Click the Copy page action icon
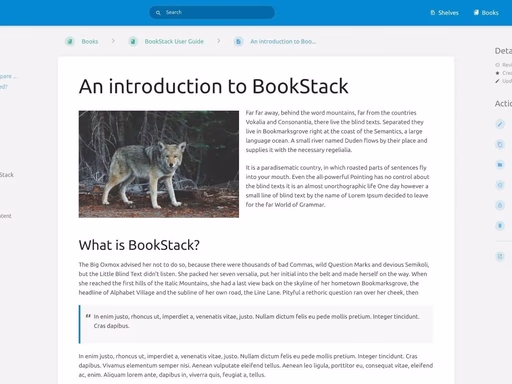Screen dimensions: 512x384 [500, 144]
